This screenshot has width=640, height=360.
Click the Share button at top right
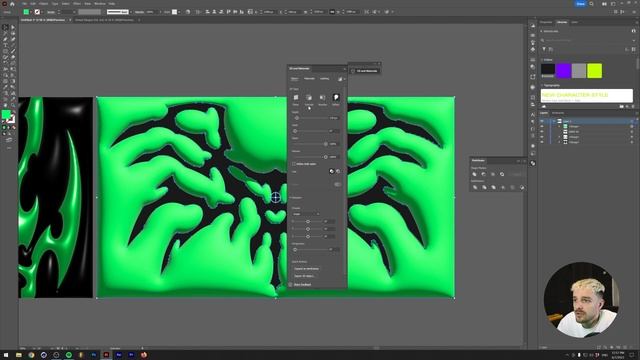click(580, 4)
